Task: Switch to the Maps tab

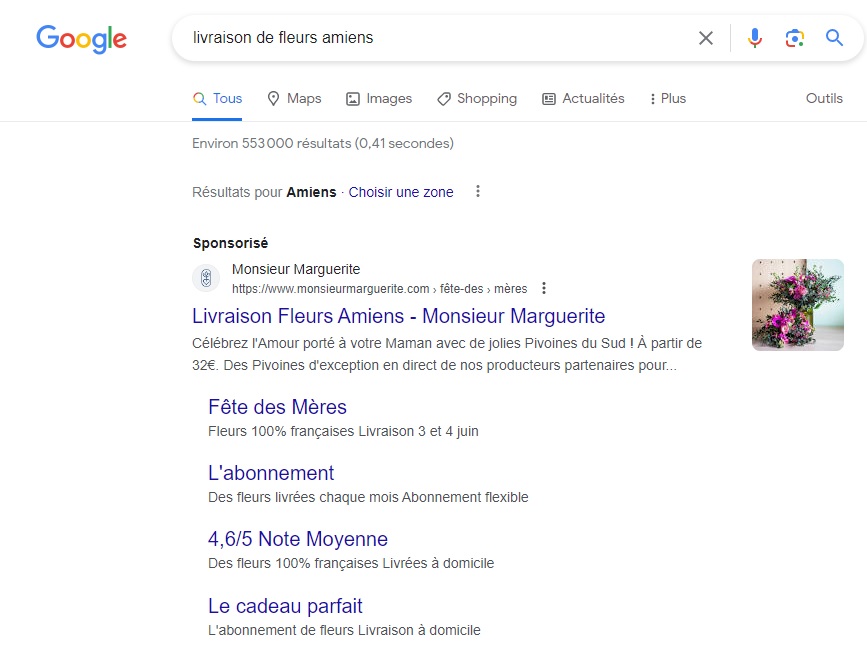Action: [294, 98]
